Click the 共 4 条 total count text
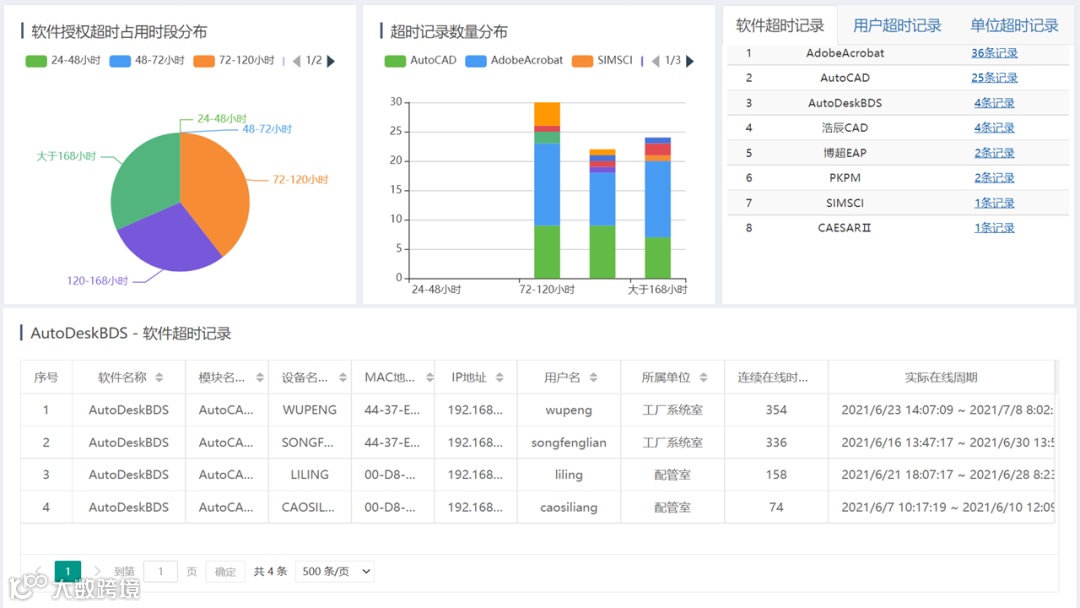This screenshot has width=1080, height=608. [x=270, y=572]
